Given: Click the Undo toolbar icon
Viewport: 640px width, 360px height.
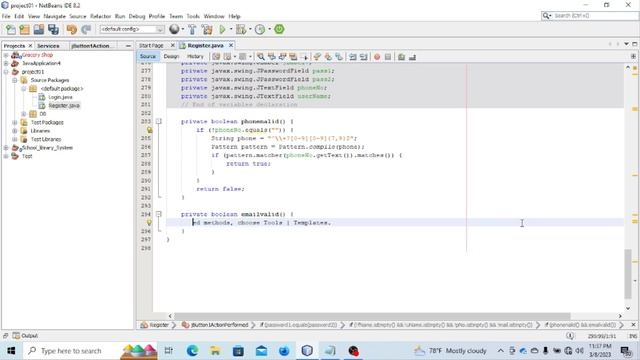Looking at the screenshot, I should click(72, 29).
